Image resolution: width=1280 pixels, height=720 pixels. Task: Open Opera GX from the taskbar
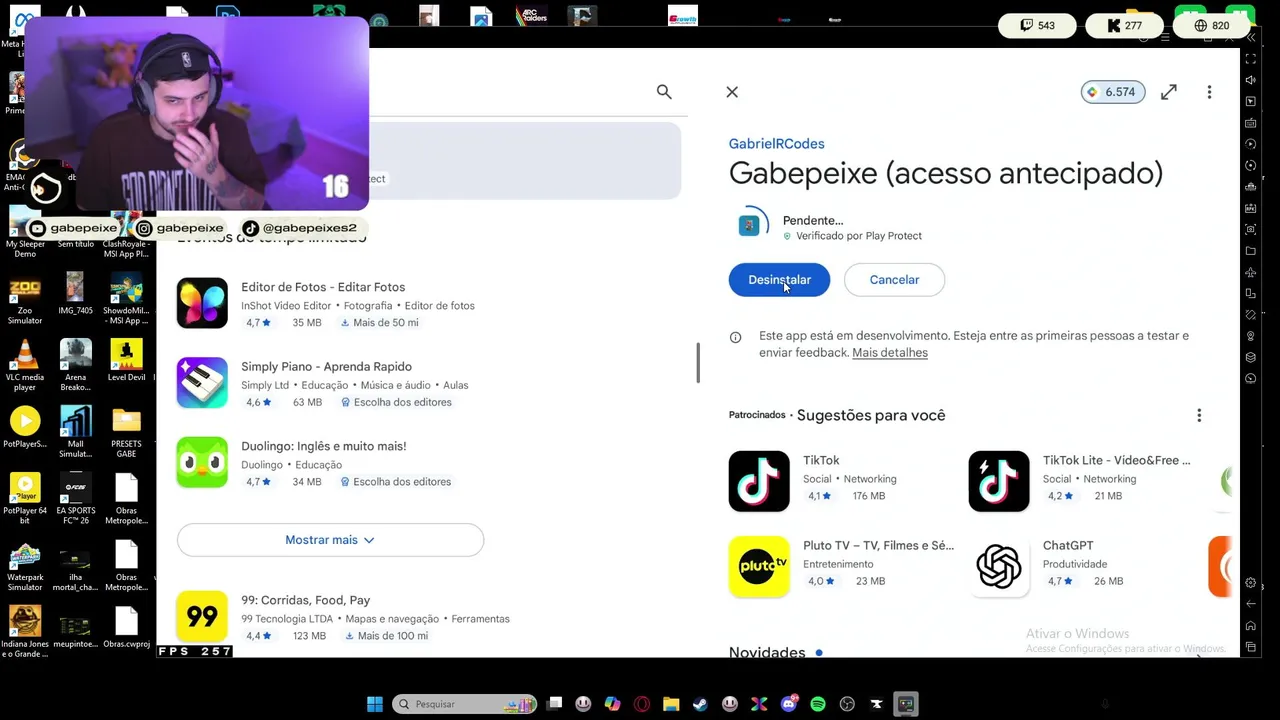pos(642,704)
